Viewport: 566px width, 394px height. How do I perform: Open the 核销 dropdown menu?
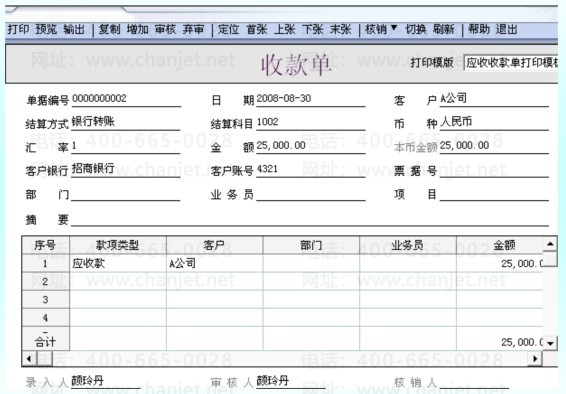(x=381, y=29)
